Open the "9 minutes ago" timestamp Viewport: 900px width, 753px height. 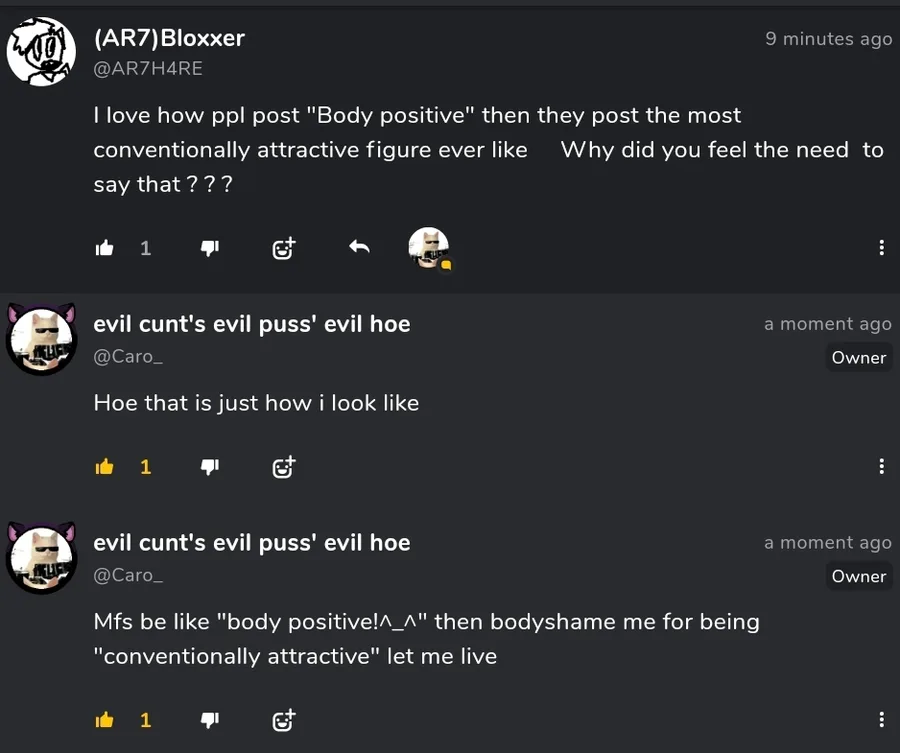pyautogui.click(x=828, y=38)
